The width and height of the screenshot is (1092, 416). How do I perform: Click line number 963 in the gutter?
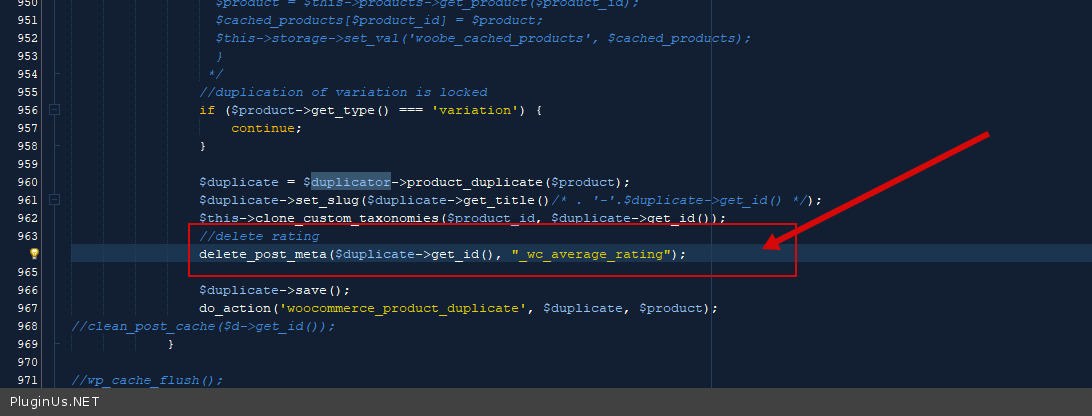point(28,236)
